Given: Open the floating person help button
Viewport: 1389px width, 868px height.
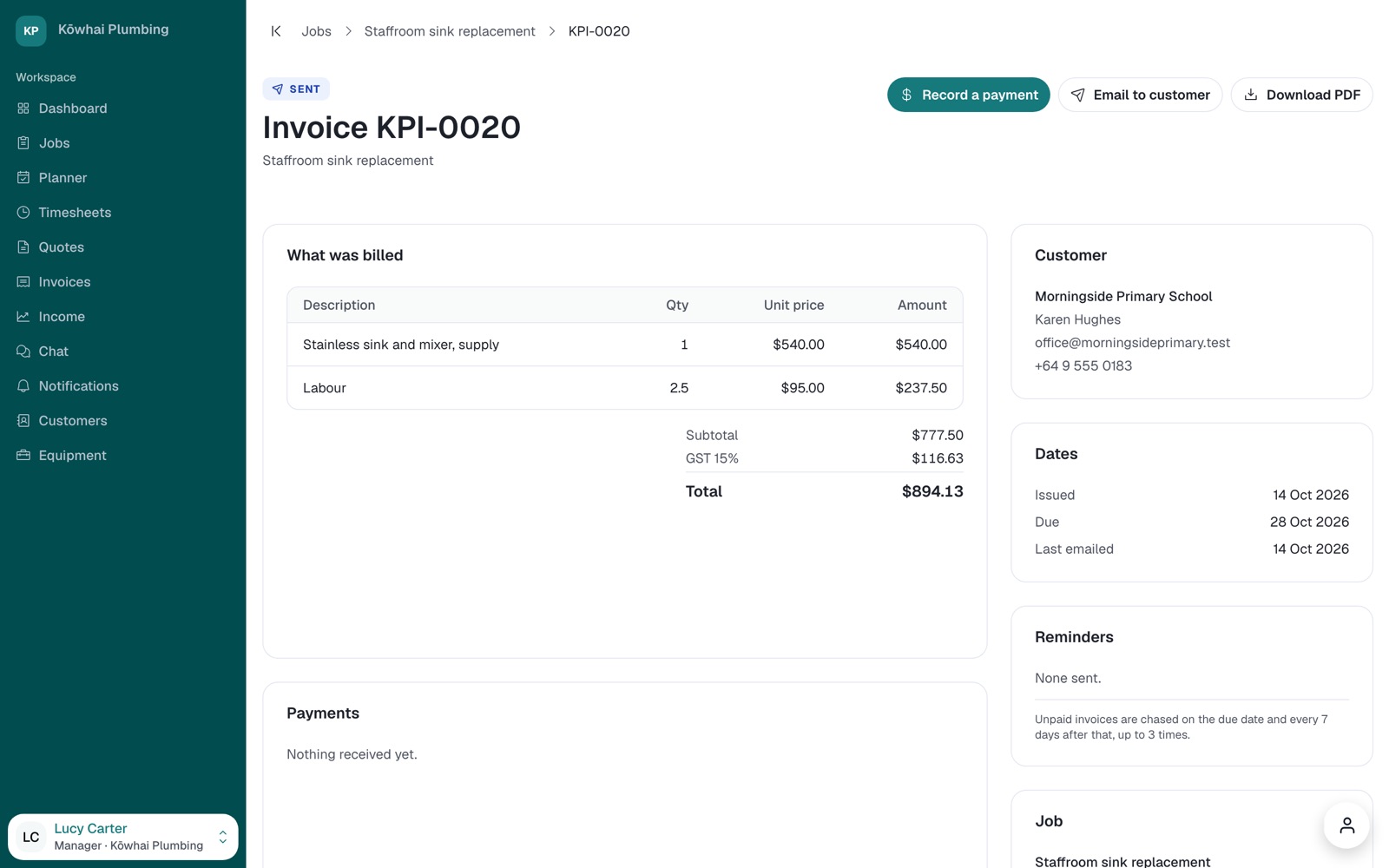Looking at the screenshot, I should 1346,825.
